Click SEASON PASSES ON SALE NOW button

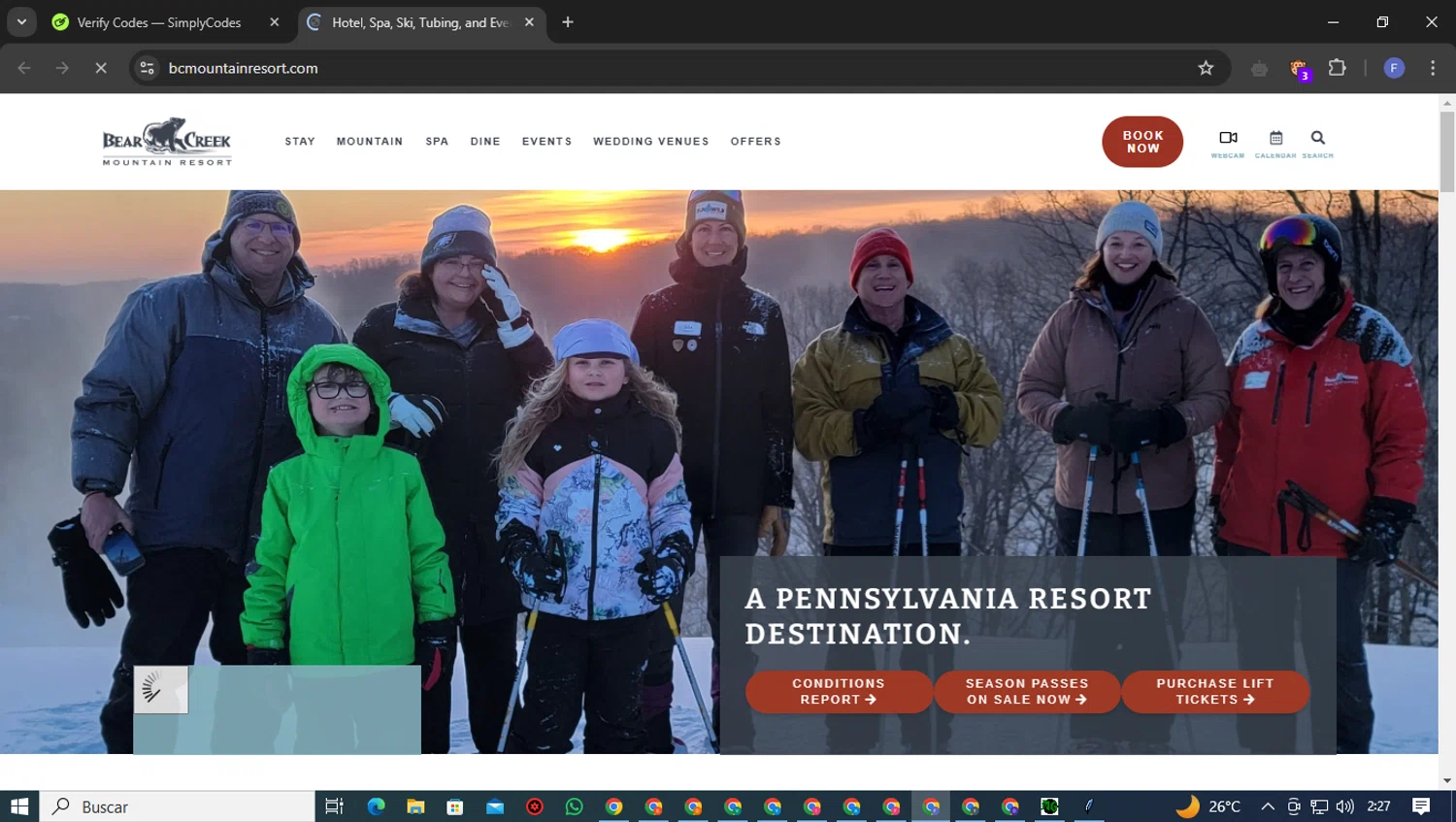point(1027,692)
